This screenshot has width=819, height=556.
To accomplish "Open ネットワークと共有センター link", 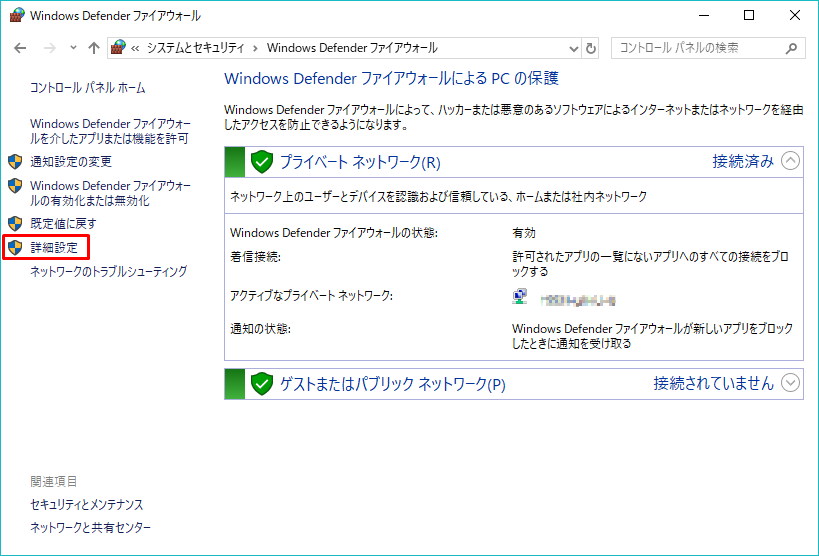I will (91, 528).
